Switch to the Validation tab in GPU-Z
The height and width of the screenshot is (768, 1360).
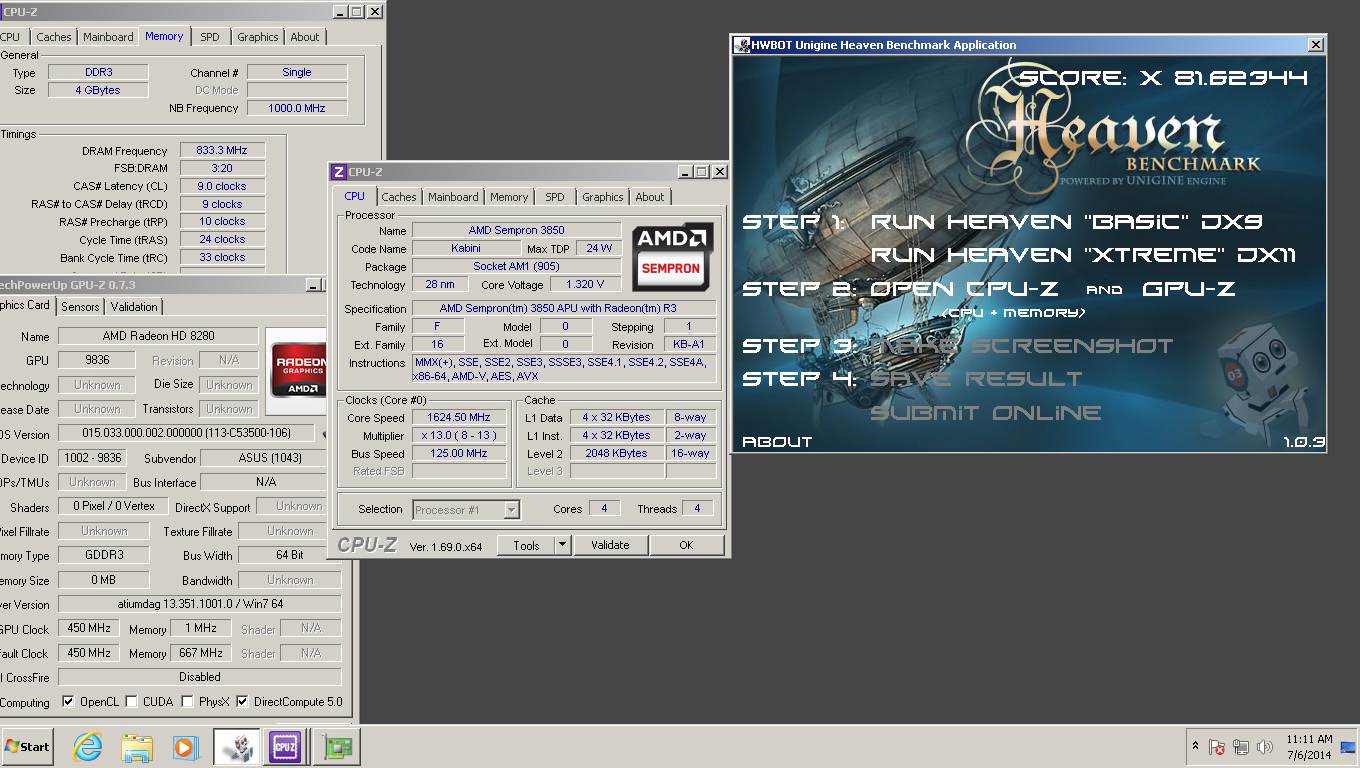134,307
